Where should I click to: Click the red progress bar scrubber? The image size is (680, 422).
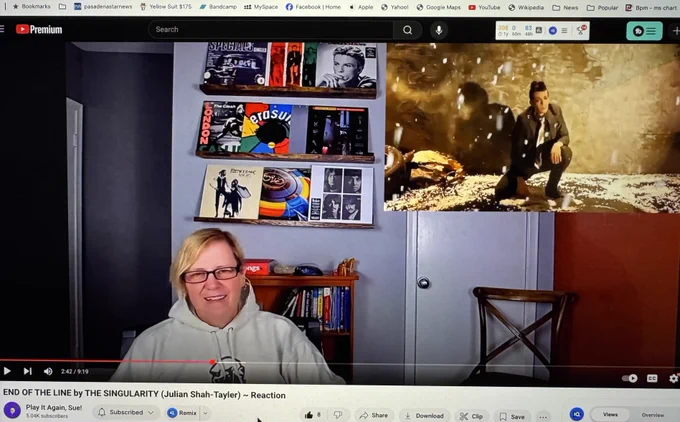(212, 361)
